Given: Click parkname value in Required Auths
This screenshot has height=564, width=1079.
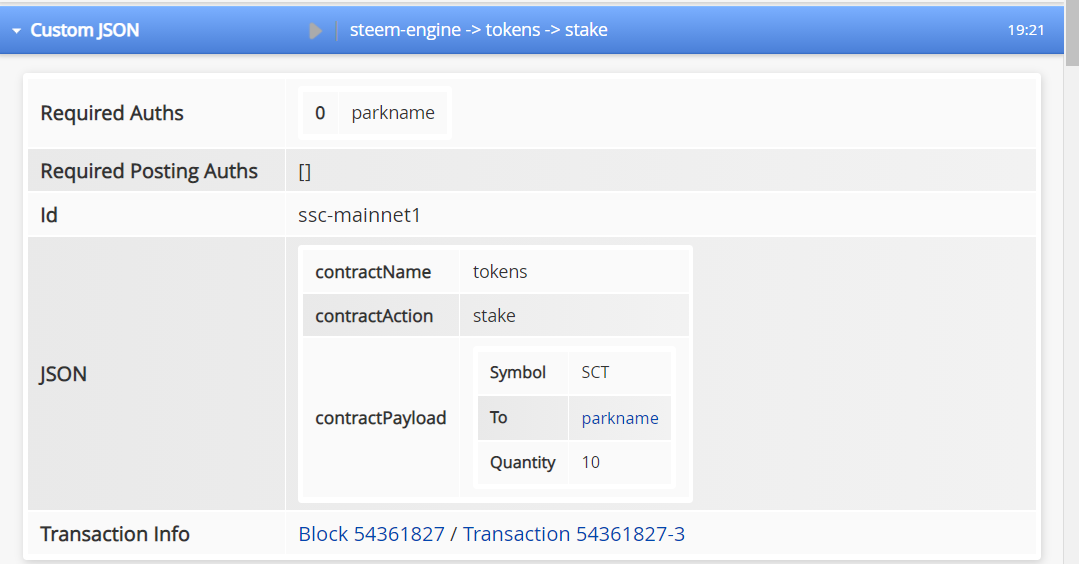Looking at the screenshot, I should pos(393,113).
